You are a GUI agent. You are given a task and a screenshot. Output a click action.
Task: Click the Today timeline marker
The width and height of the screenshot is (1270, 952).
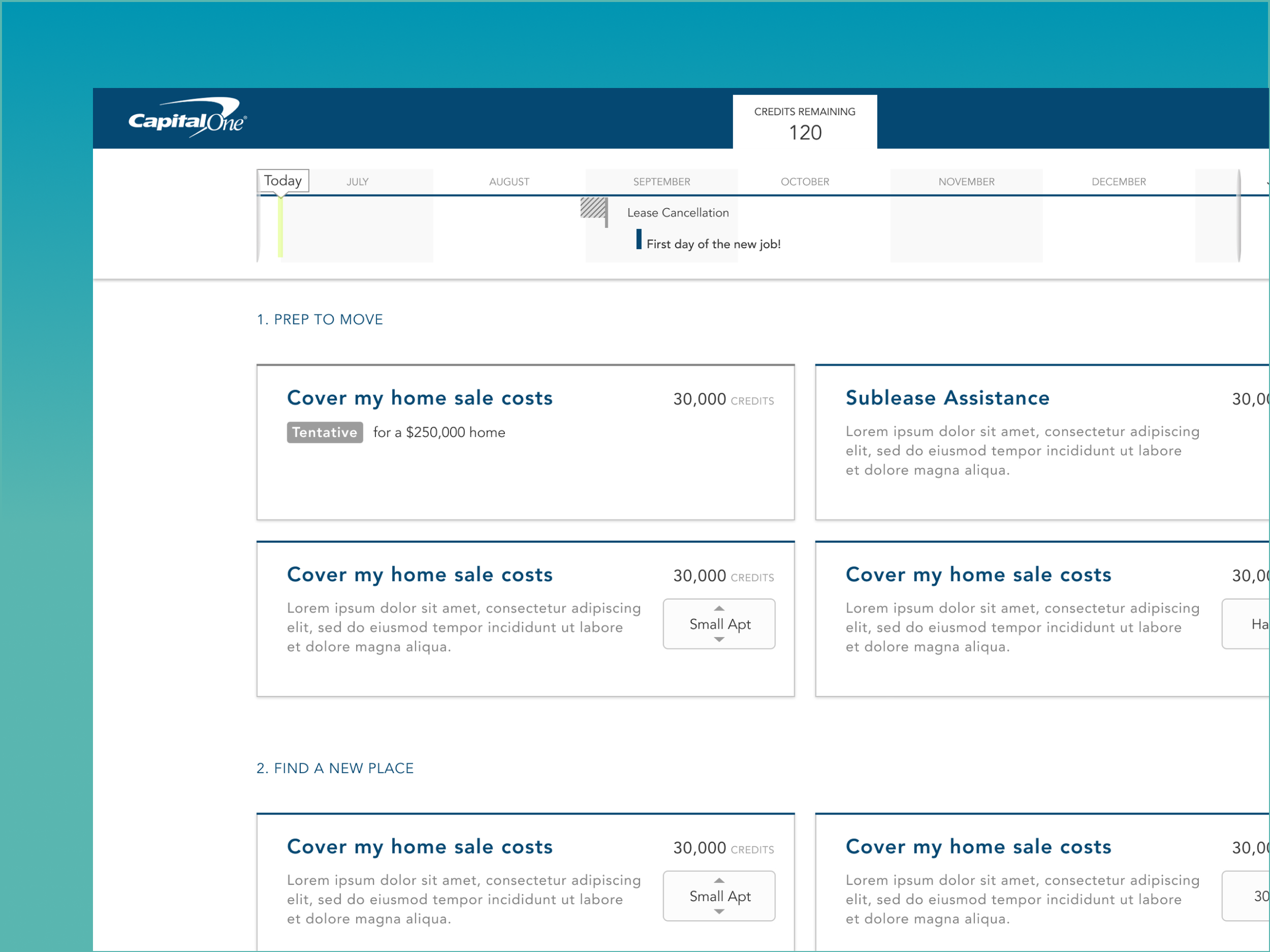pyautogui.click(x=282, y=181)
